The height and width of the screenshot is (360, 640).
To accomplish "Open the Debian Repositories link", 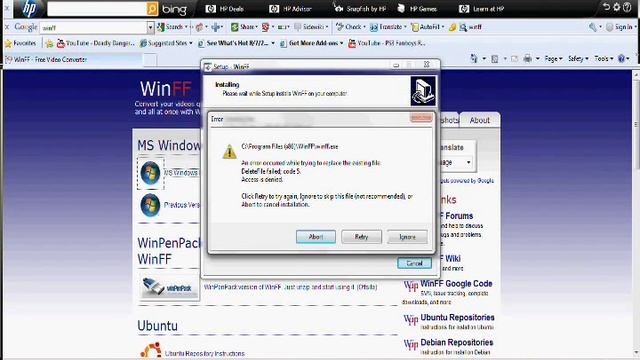I will point(456,342).
